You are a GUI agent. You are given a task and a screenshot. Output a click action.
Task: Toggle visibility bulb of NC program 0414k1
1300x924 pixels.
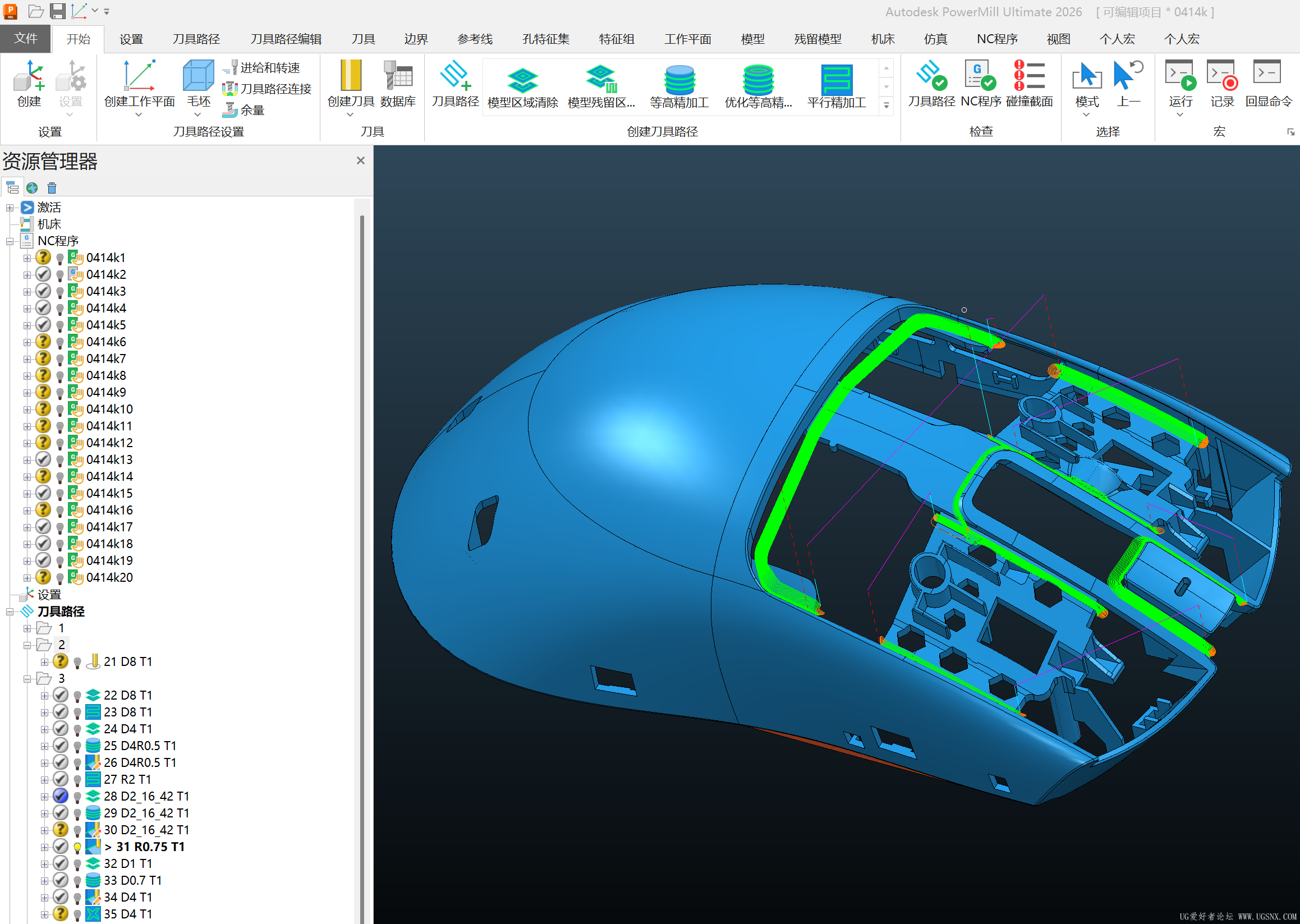tap(59, 258)
